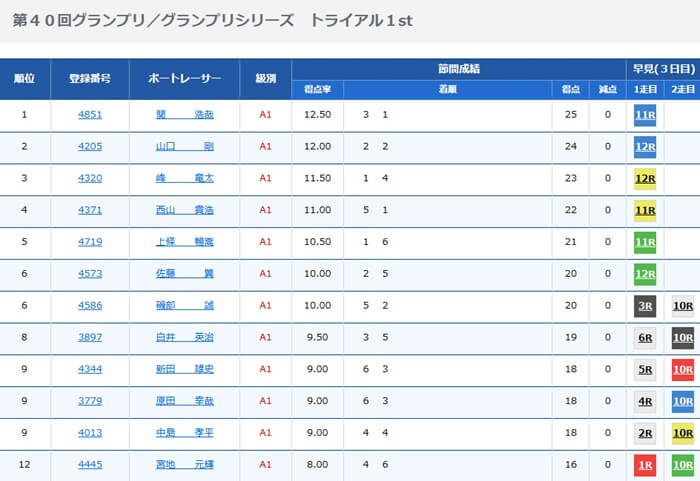This screenshot has width=700, height=481.
Task: Select the yellow 11R badge in racer 4371's row
Action: (x=645, y=211)
